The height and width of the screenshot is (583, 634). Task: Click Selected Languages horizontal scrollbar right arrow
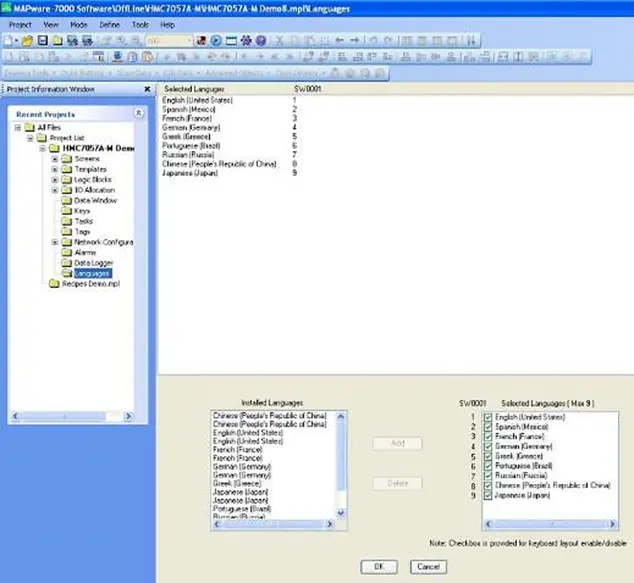(x=612, y=524)
